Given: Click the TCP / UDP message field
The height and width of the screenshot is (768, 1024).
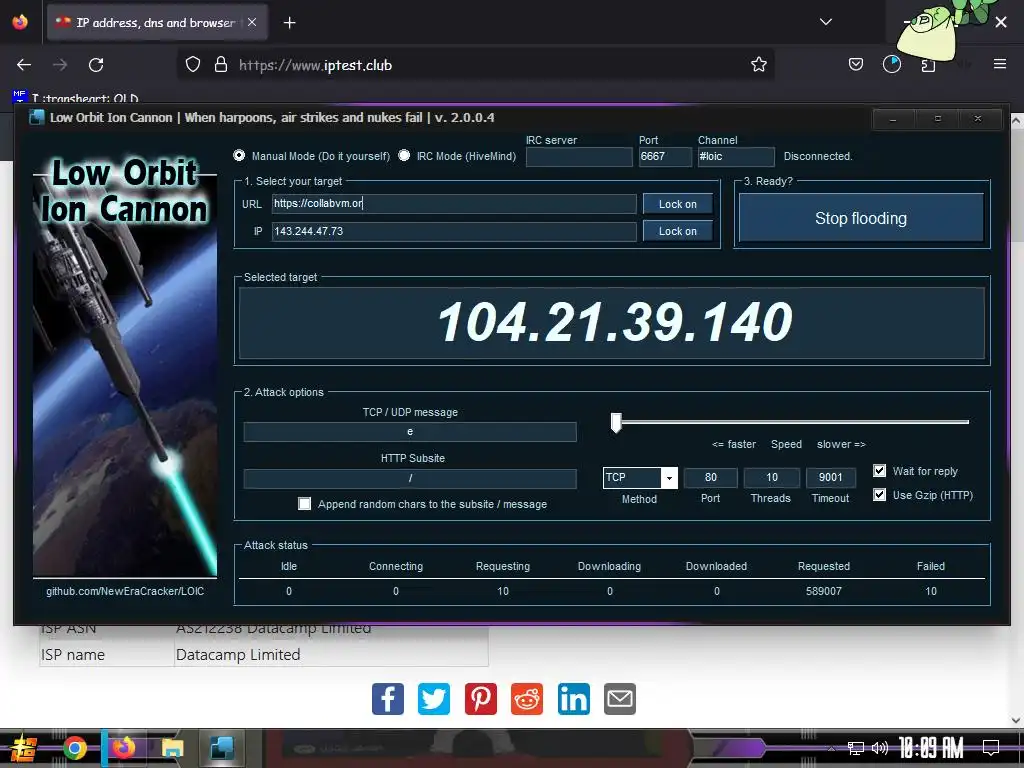Looking at the screenshot, I should click(x=410, y=432).
